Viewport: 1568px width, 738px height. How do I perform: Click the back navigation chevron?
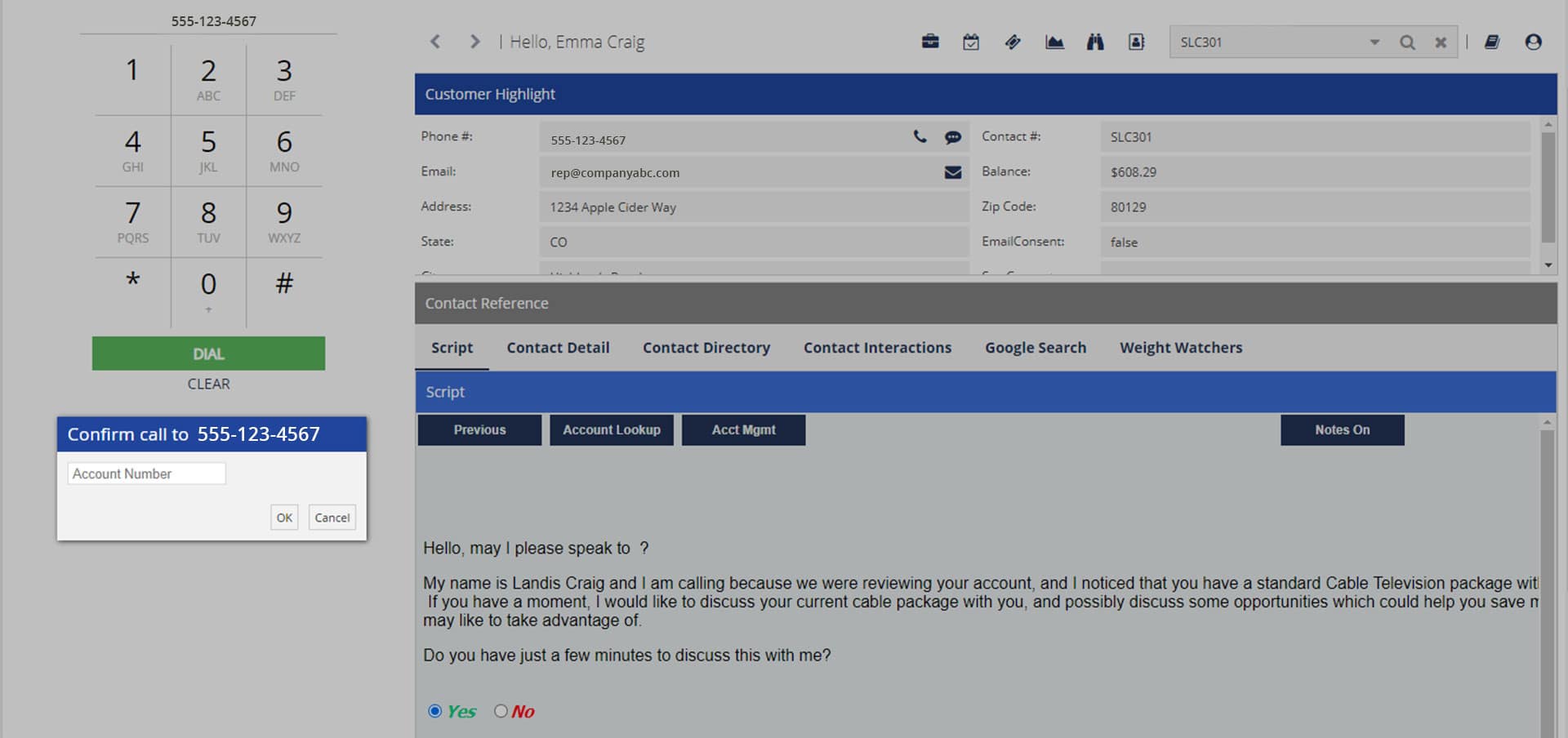pyautogui.click(x=435, y=41)
